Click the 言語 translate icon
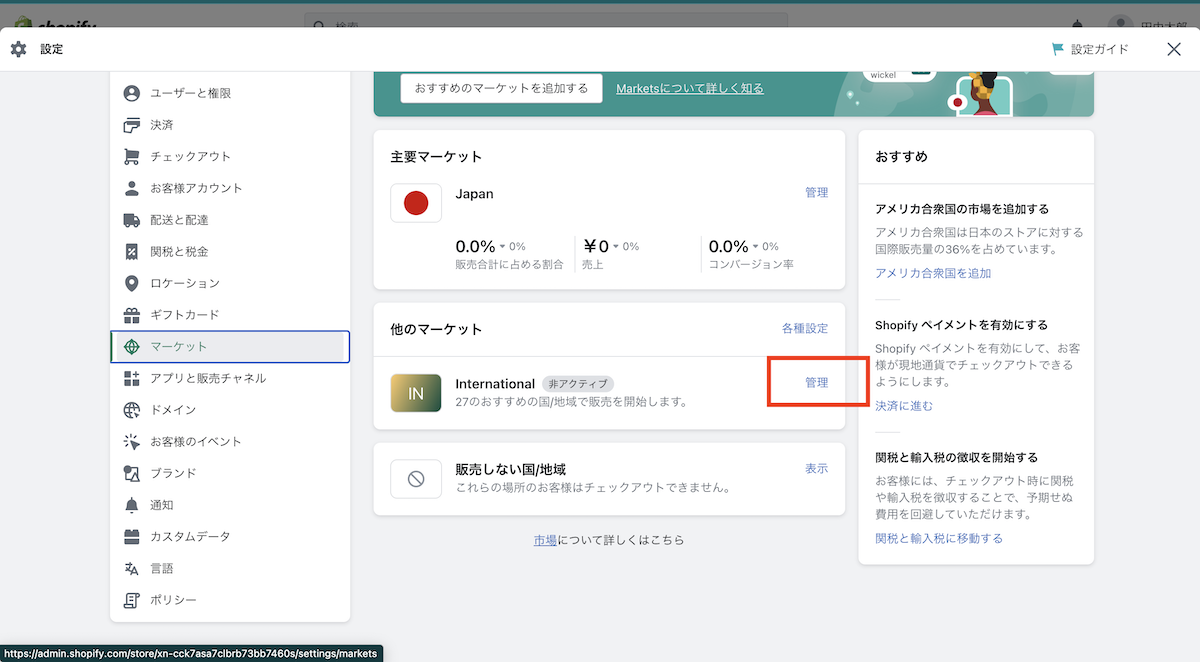This screenshot has width=1200, height=662. pyautogui.click(x=131, y=568)
